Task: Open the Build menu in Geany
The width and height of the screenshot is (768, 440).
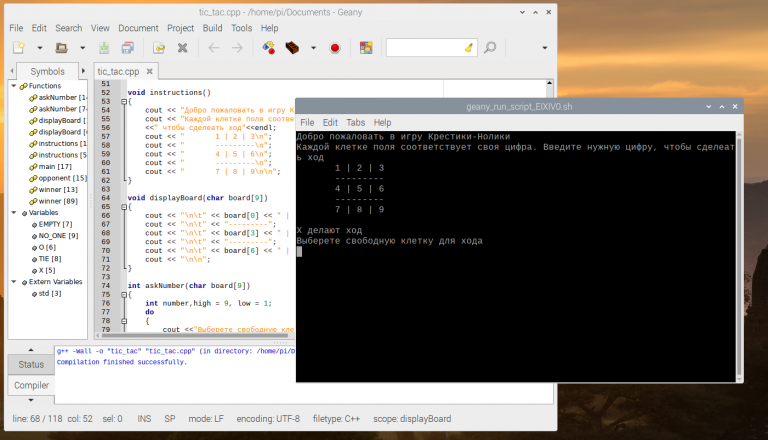Action: pyautogui.click(x=213, y=28)
